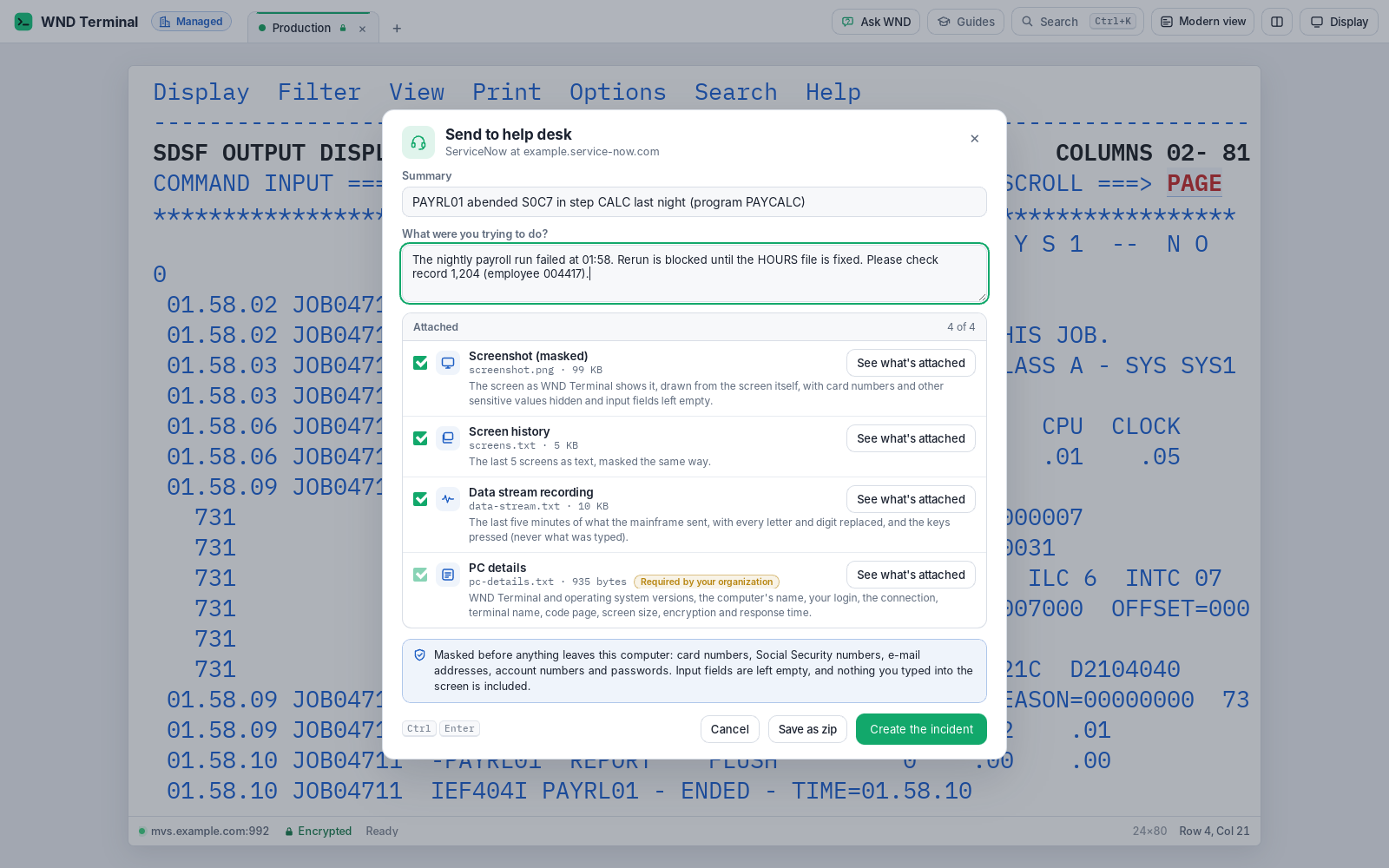The height and width of the screenshot is (868, 1389).
Task: Click the PAGE scroll field
Action: pos(1195,183)
